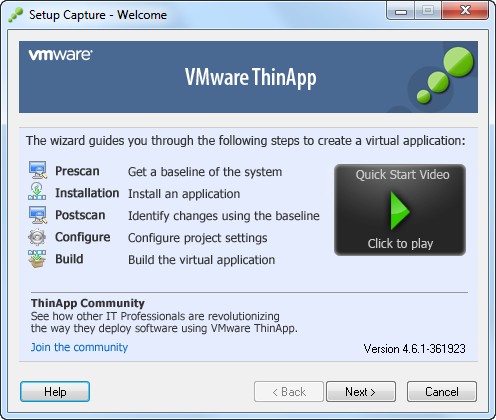Click the Installation download icon
496x420 pixels.
tap(37, 191)
